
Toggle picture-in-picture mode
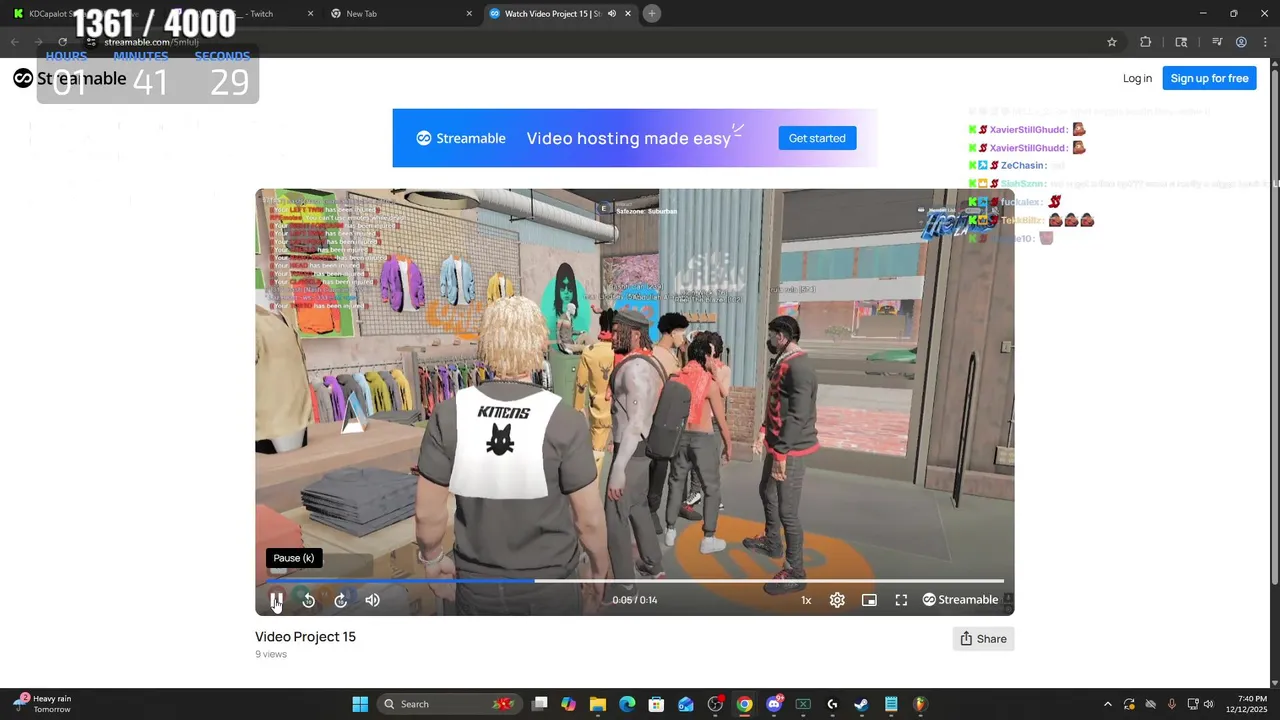click(869, 600)
